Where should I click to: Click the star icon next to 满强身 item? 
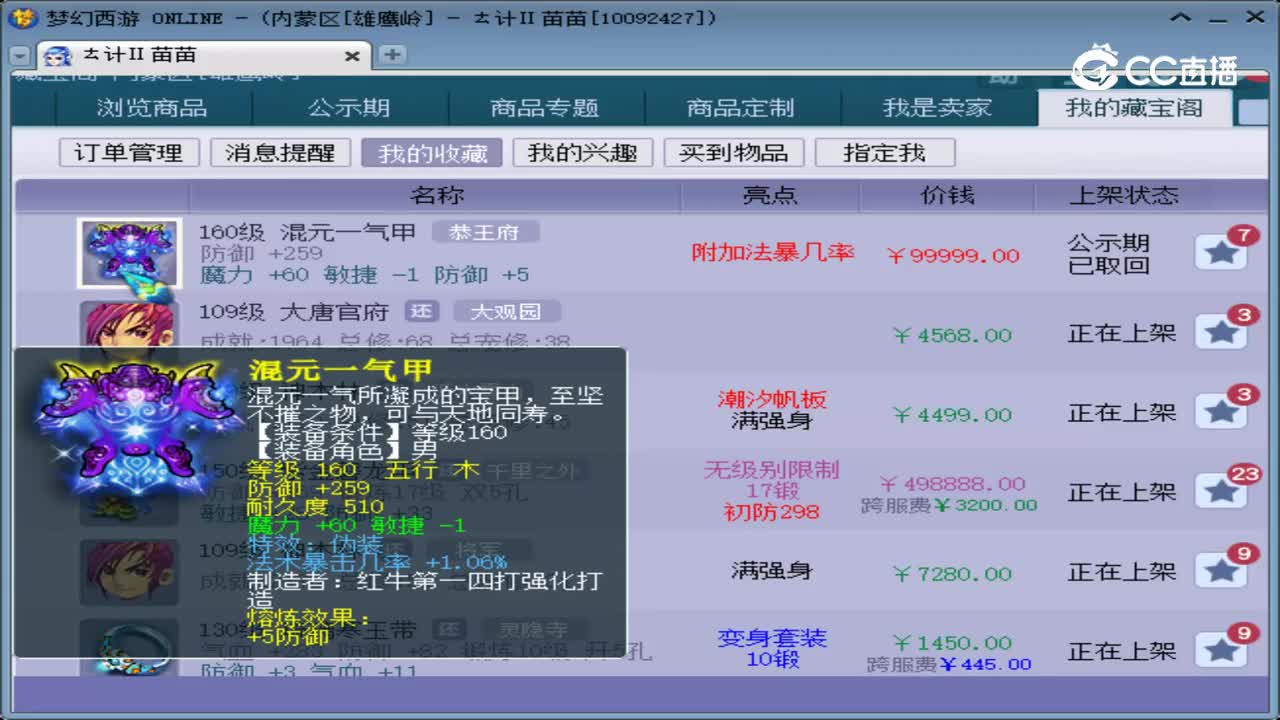[1221, 570]
